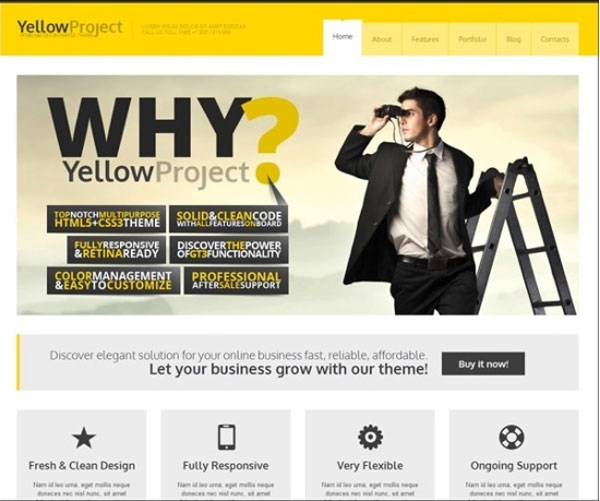Click the lifebuoy icon for Ongoing Support
Viewport: 600px width, 501px height.
coord(512,437)
